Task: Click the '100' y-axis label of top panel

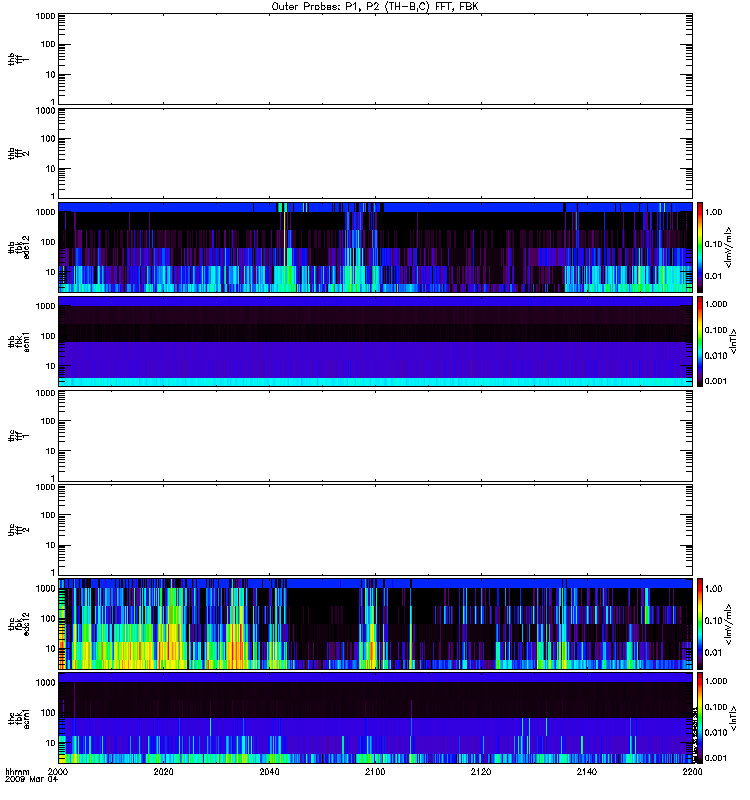Action: pos(48,44)
